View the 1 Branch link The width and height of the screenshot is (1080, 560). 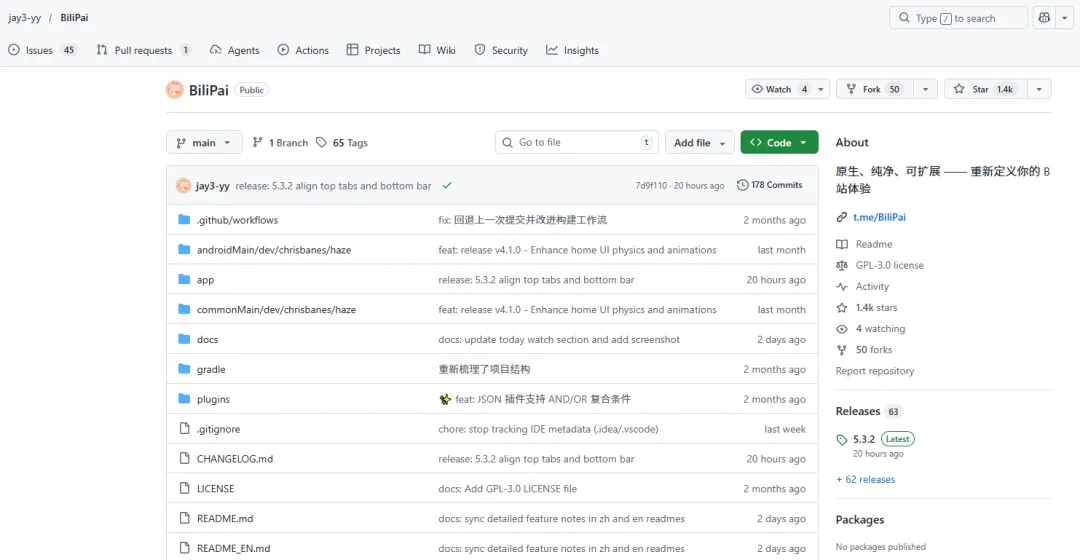tap(280, 143)
